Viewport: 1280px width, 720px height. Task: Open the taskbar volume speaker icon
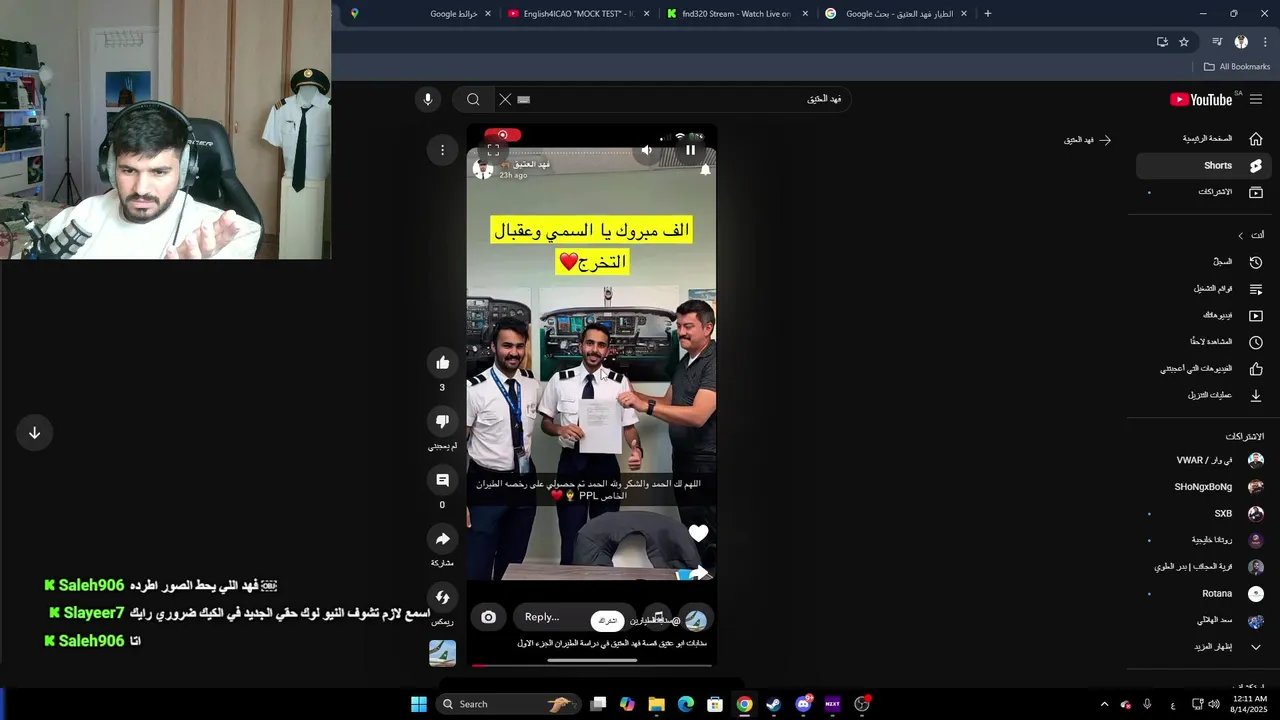[1214, 704]
